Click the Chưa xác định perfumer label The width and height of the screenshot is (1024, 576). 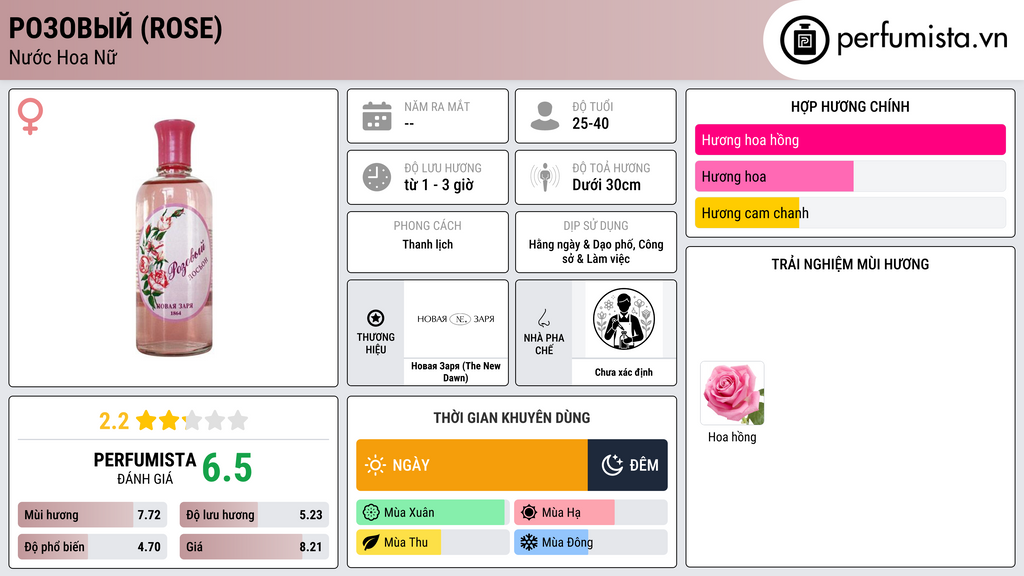[624, 372]
